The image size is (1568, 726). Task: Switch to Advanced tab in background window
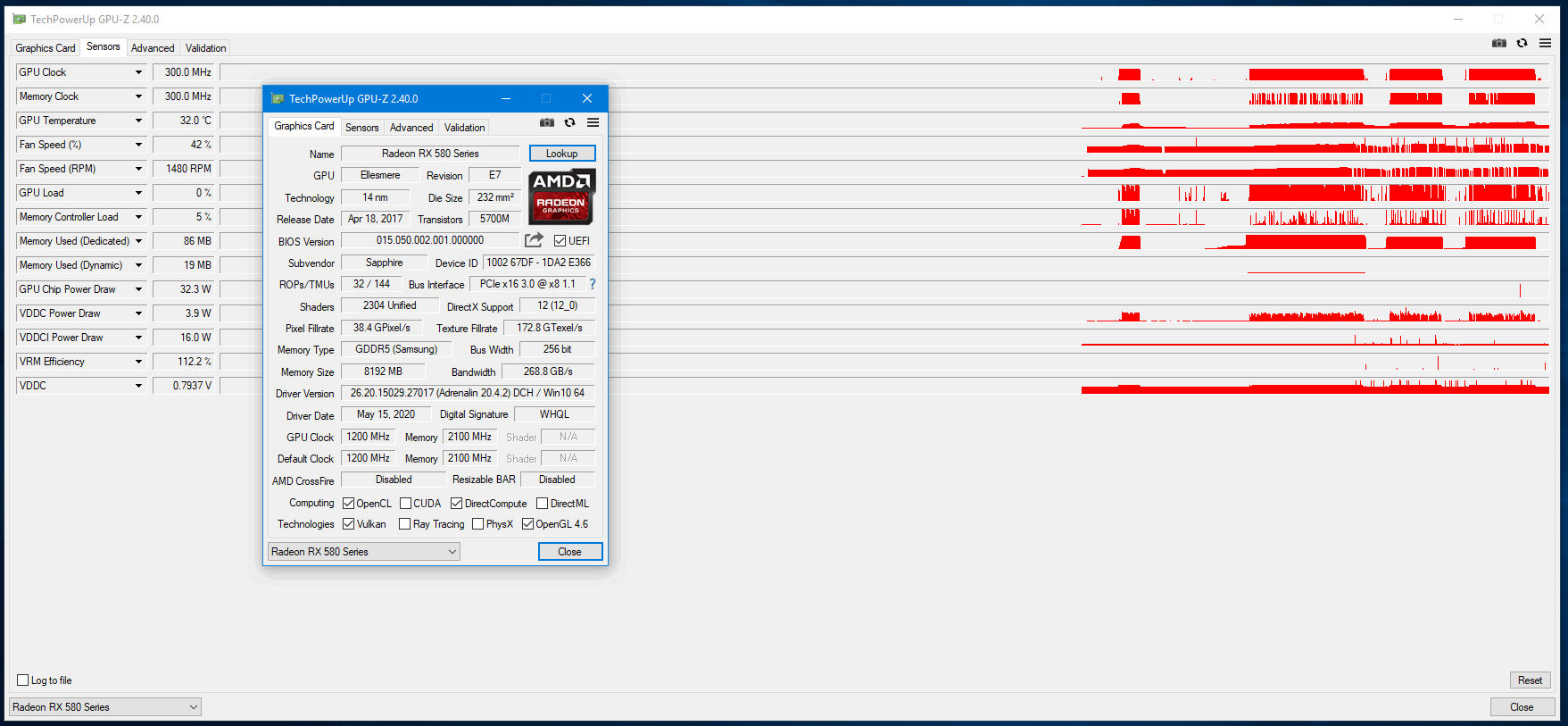[153, 48]
